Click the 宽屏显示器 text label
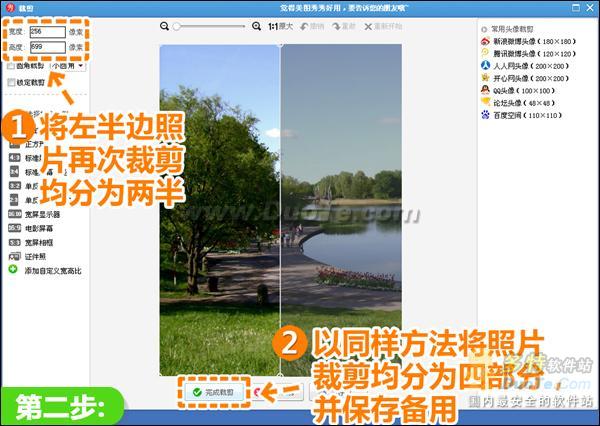 click(x=42, y=214)
